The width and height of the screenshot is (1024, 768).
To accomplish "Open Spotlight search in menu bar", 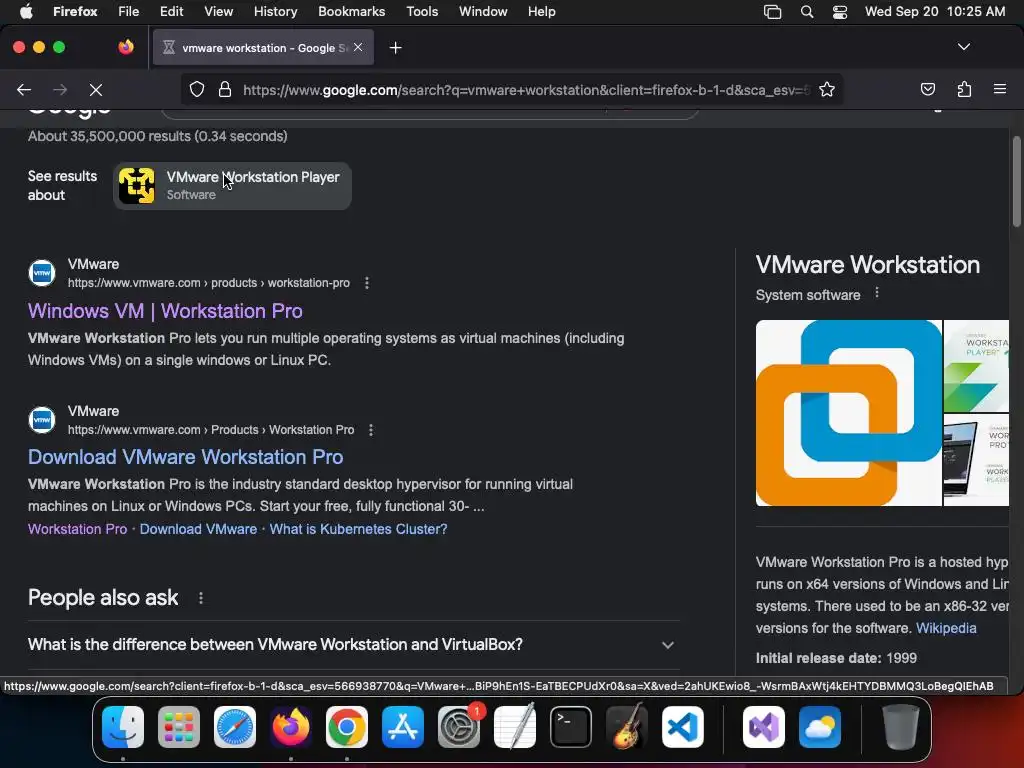I will coord(807,12).
